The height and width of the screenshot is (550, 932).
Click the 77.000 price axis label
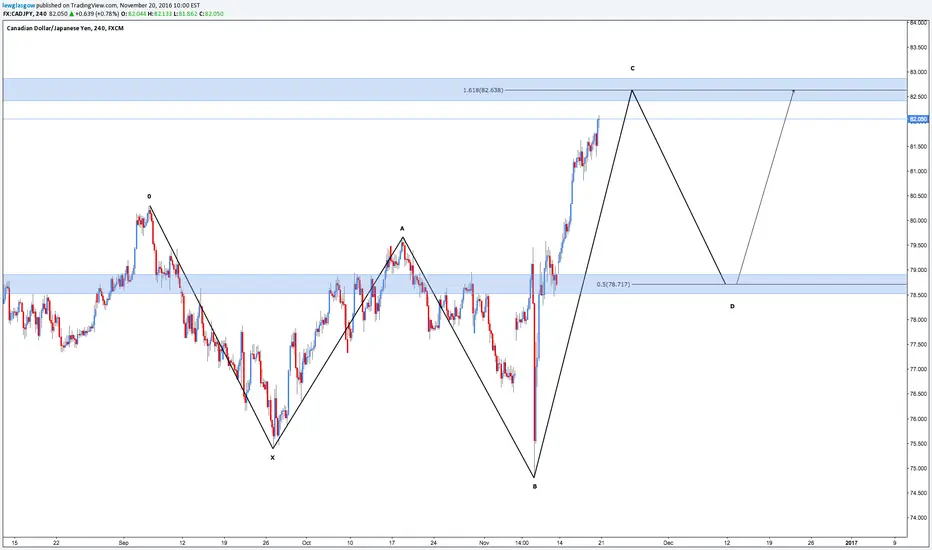[x=918, y=369]
